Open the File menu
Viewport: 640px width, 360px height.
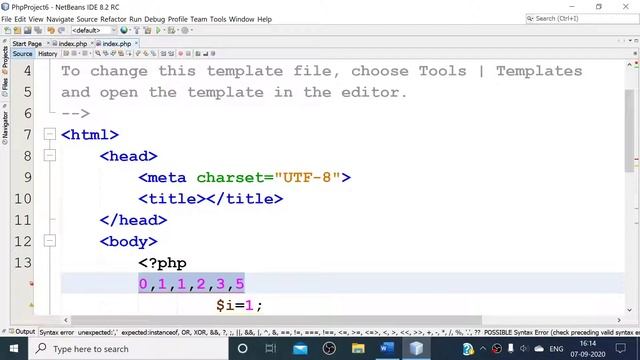(7, 19)
